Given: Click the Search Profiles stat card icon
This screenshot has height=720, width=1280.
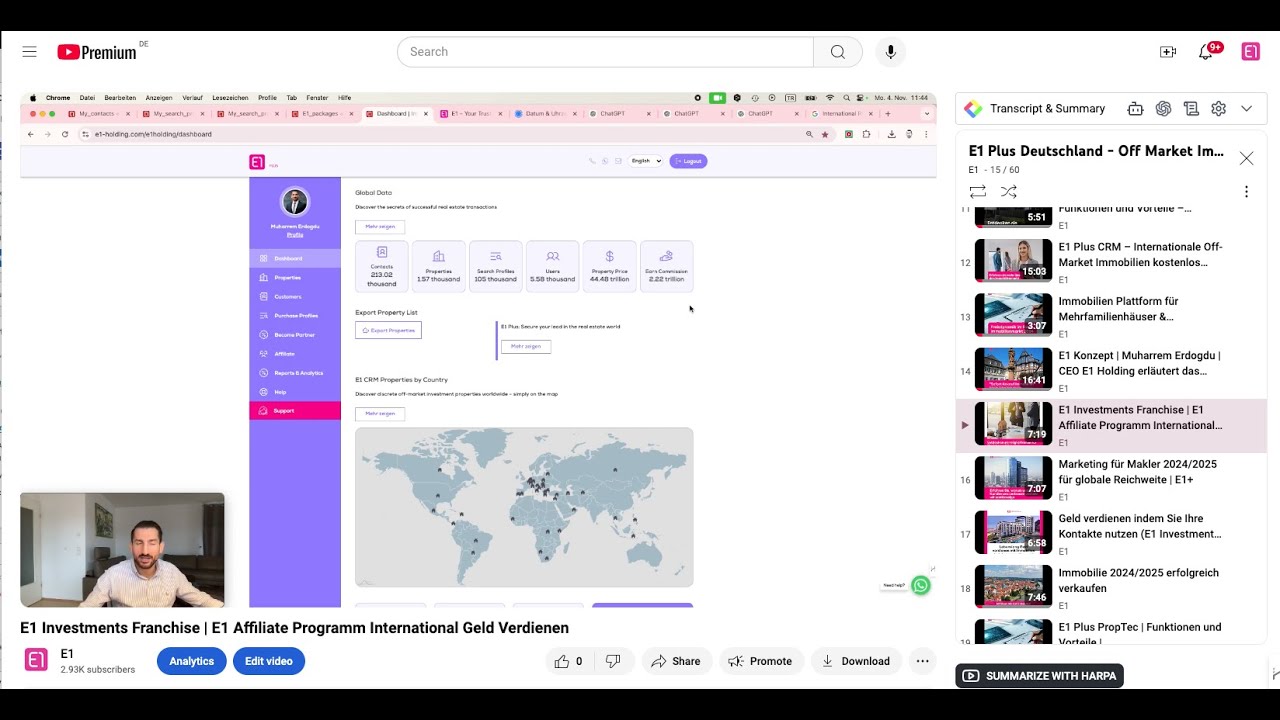Looking at the screenshot, I should [x=495, y=257].
